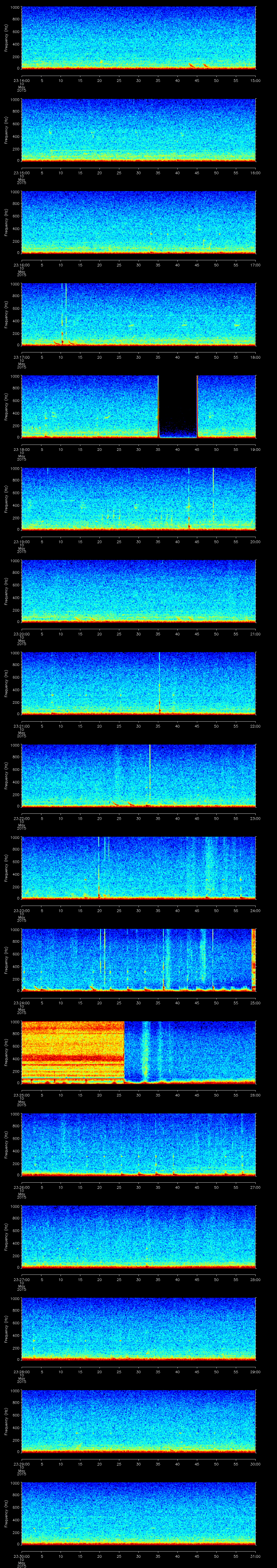Click the 23:18:00 timestamp label

pyautogui.click(x=21, y=449)
